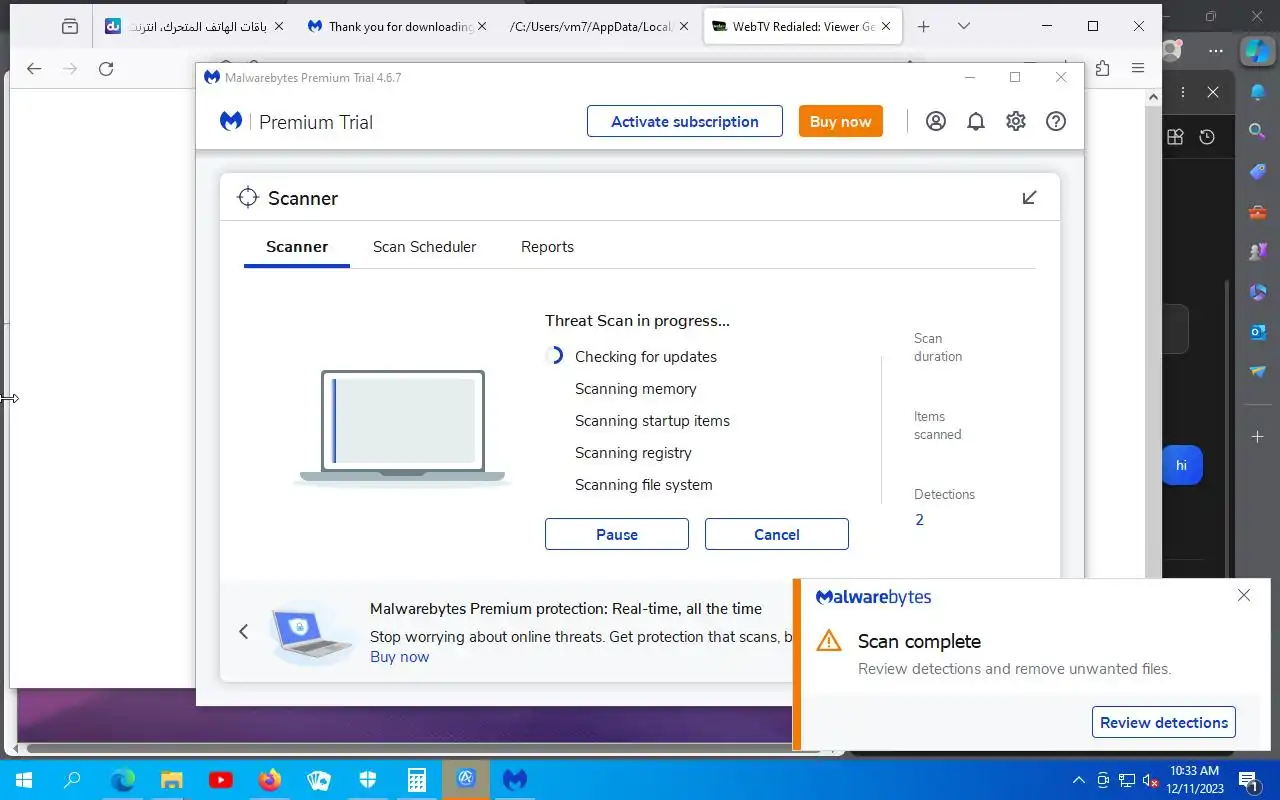Switch to the Scanner tab
This screenshot has height=800, width=1280.
pyautogui.click(x=297, y=247)
